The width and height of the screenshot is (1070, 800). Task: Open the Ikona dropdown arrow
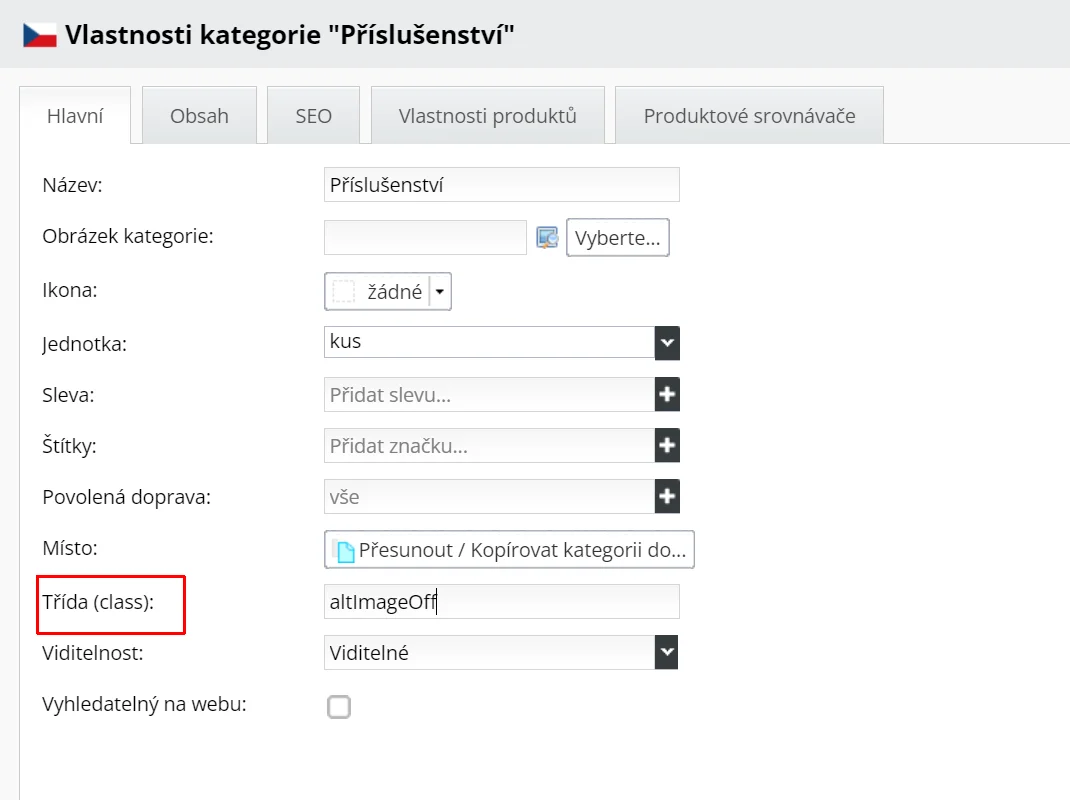440,292
